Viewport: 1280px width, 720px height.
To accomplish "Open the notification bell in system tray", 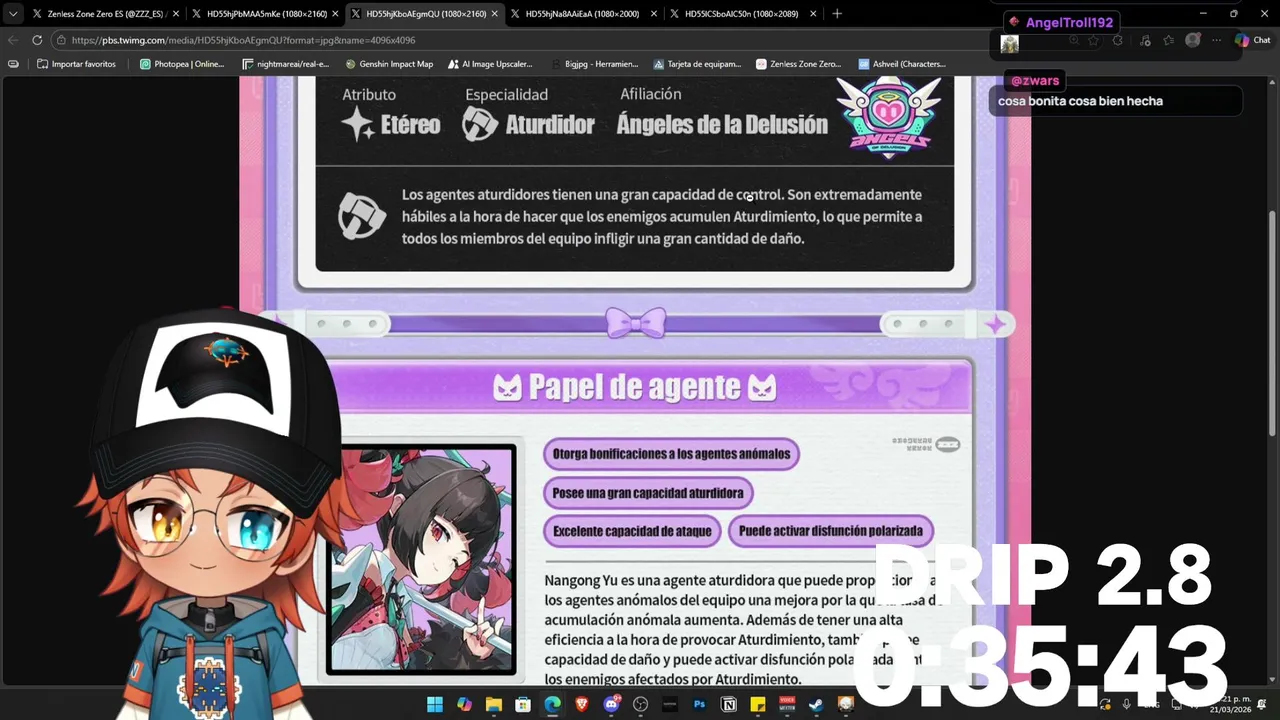I will (1263, 705).
